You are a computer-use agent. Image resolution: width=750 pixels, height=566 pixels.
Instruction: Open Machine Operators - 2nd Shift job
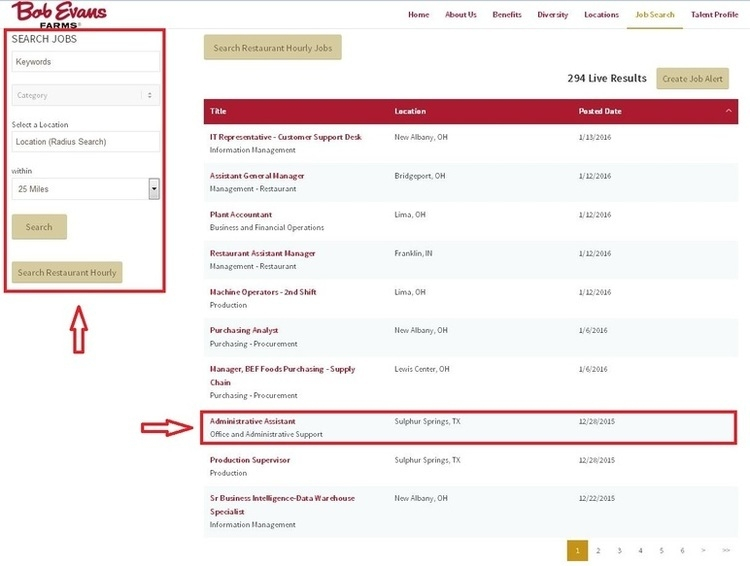pos(263,292)
